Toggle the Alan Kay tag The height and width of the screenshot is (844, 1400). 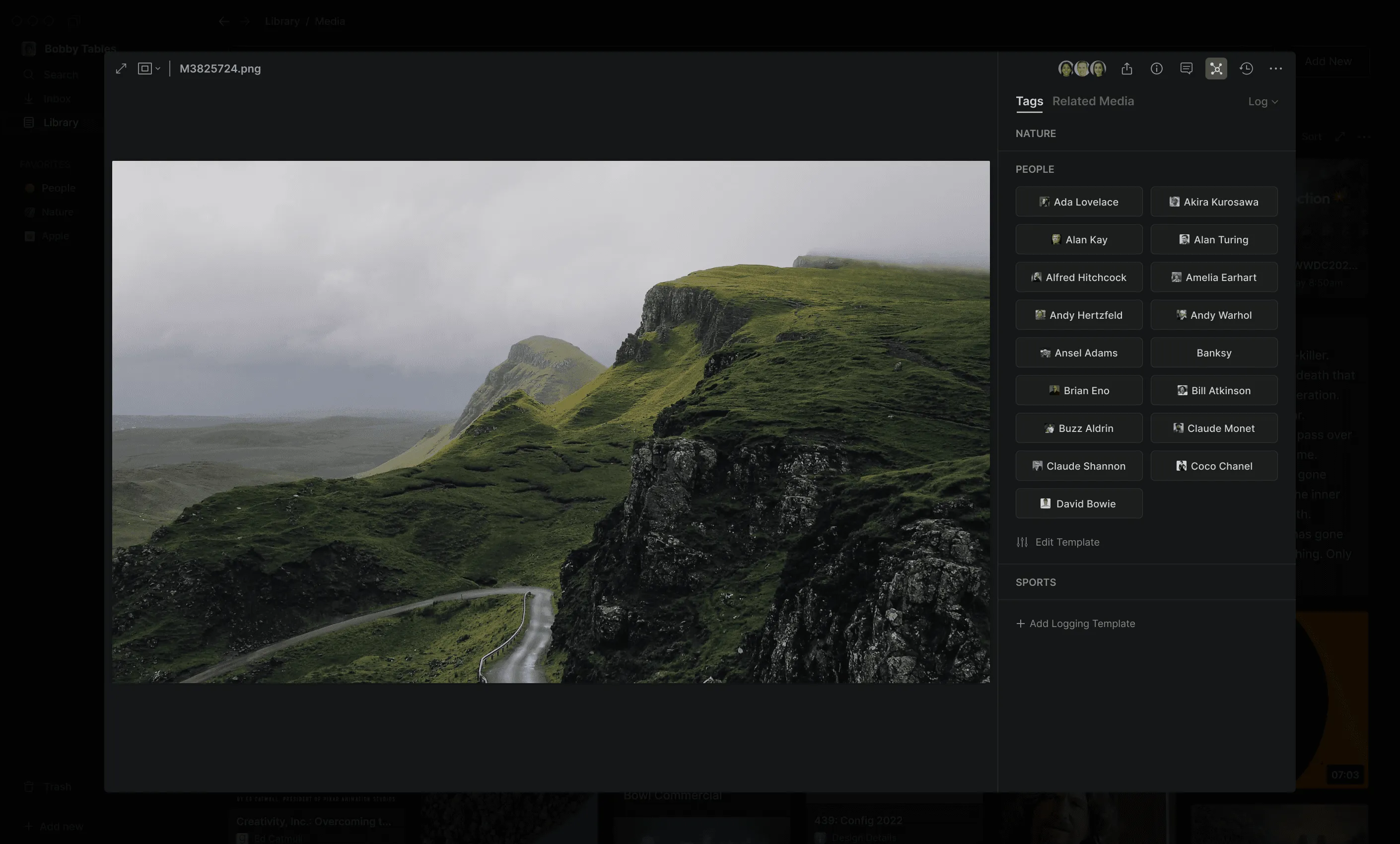(x=1078, y=239)
